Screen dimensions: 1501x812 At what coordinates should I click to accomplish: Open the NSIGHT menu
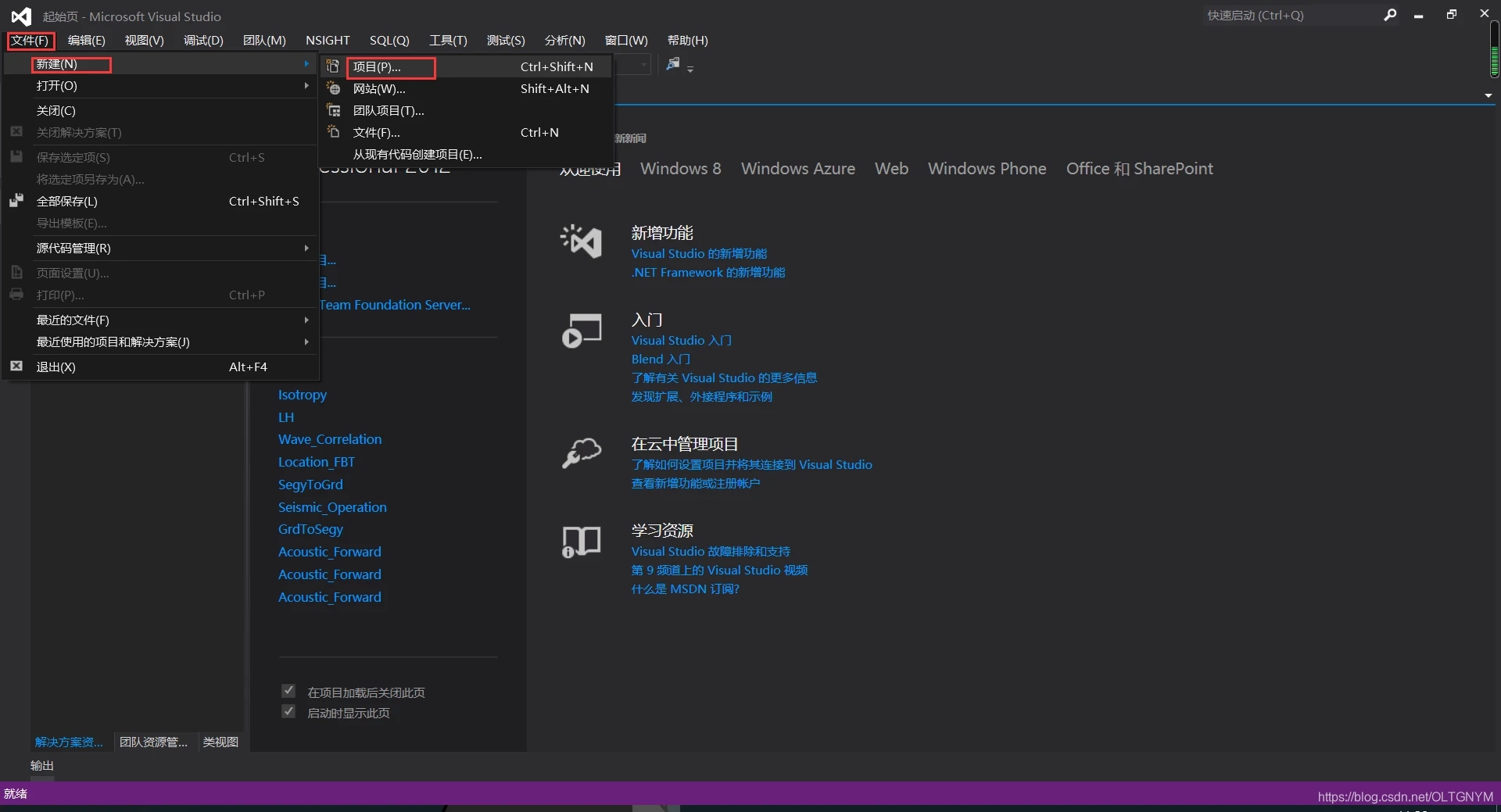[328, 40]
